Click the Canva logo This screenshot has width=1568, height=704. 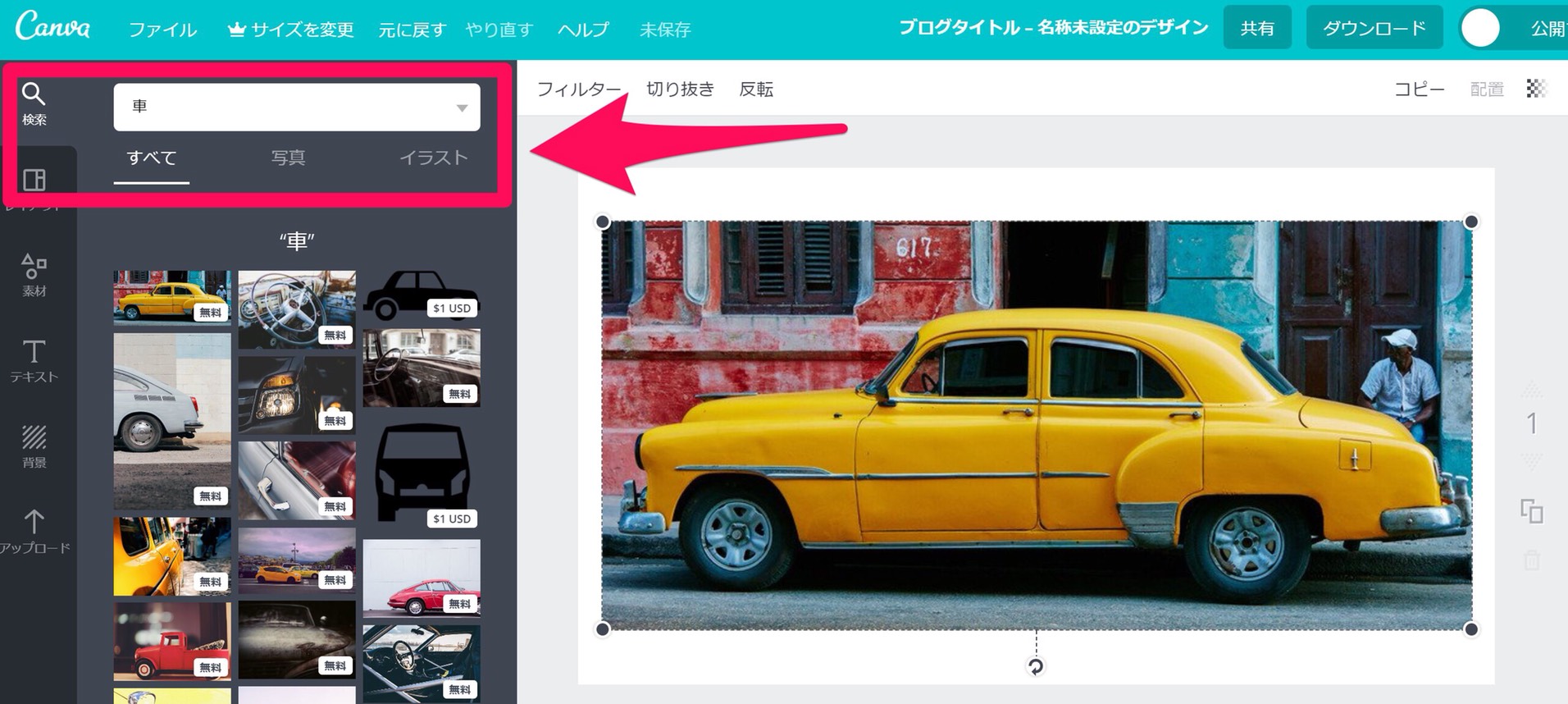pyautogui.click(x=53, y=27)
